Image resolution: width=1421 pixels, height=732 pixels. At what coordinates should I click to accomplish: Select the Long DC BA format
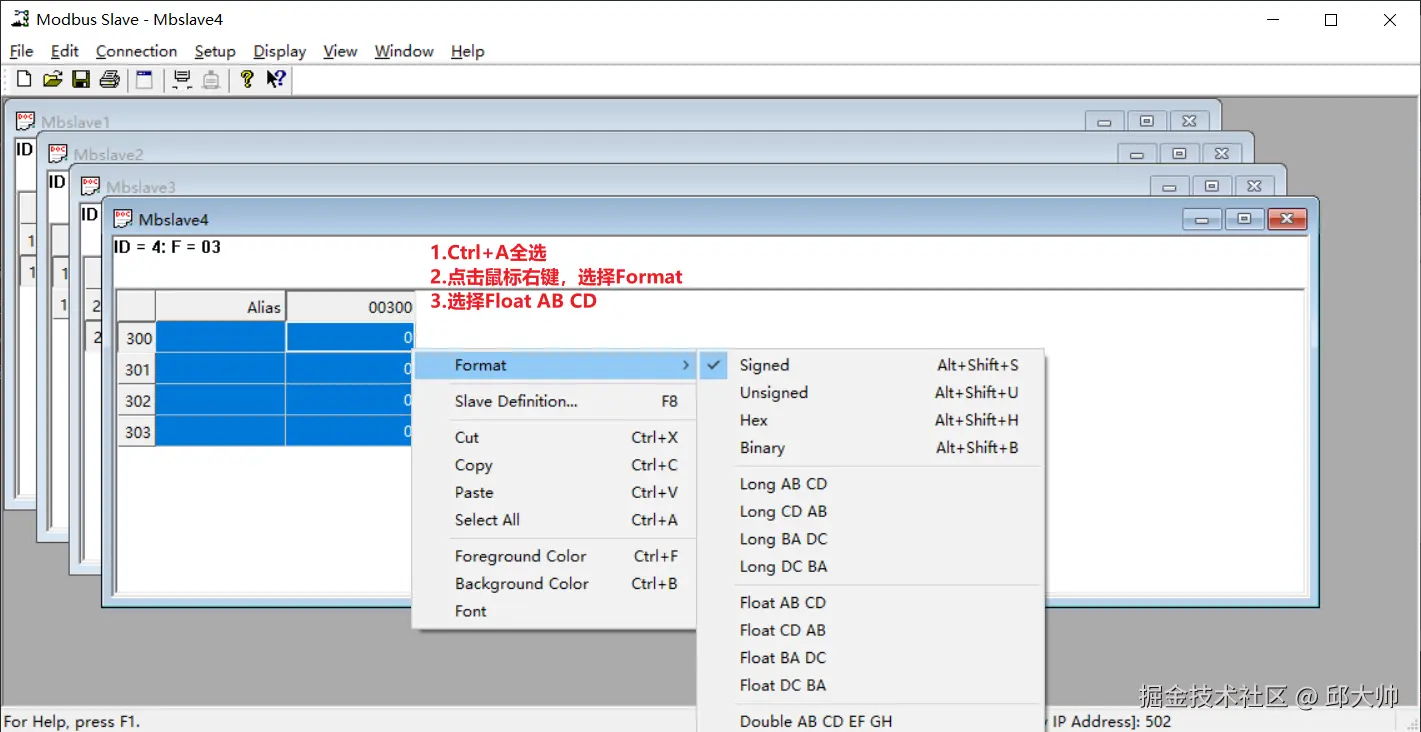(871, 566)
